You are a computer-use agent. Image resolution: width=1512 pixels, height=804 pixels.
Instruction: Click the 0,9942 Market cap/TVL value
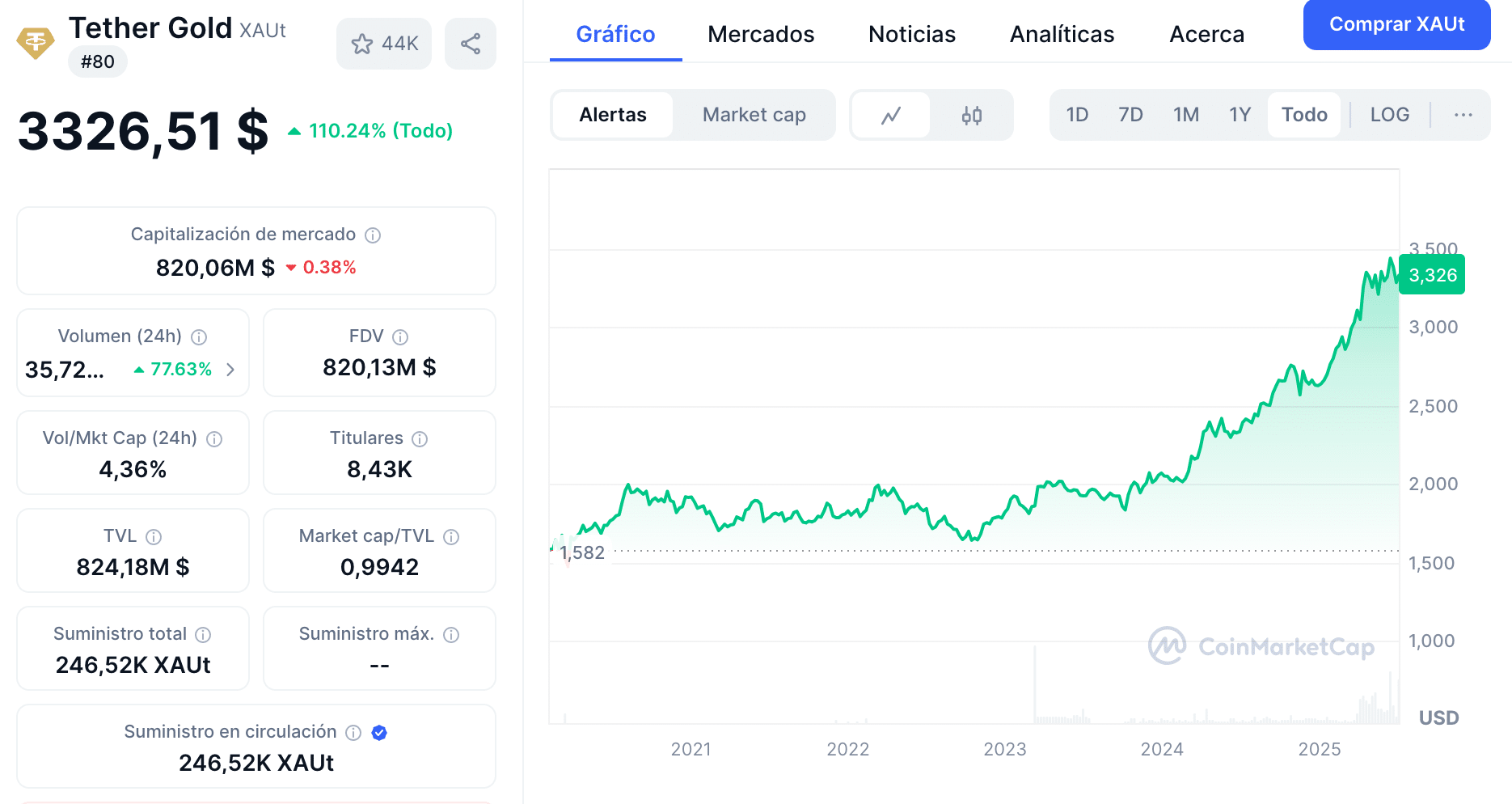(x=379, y=568)
